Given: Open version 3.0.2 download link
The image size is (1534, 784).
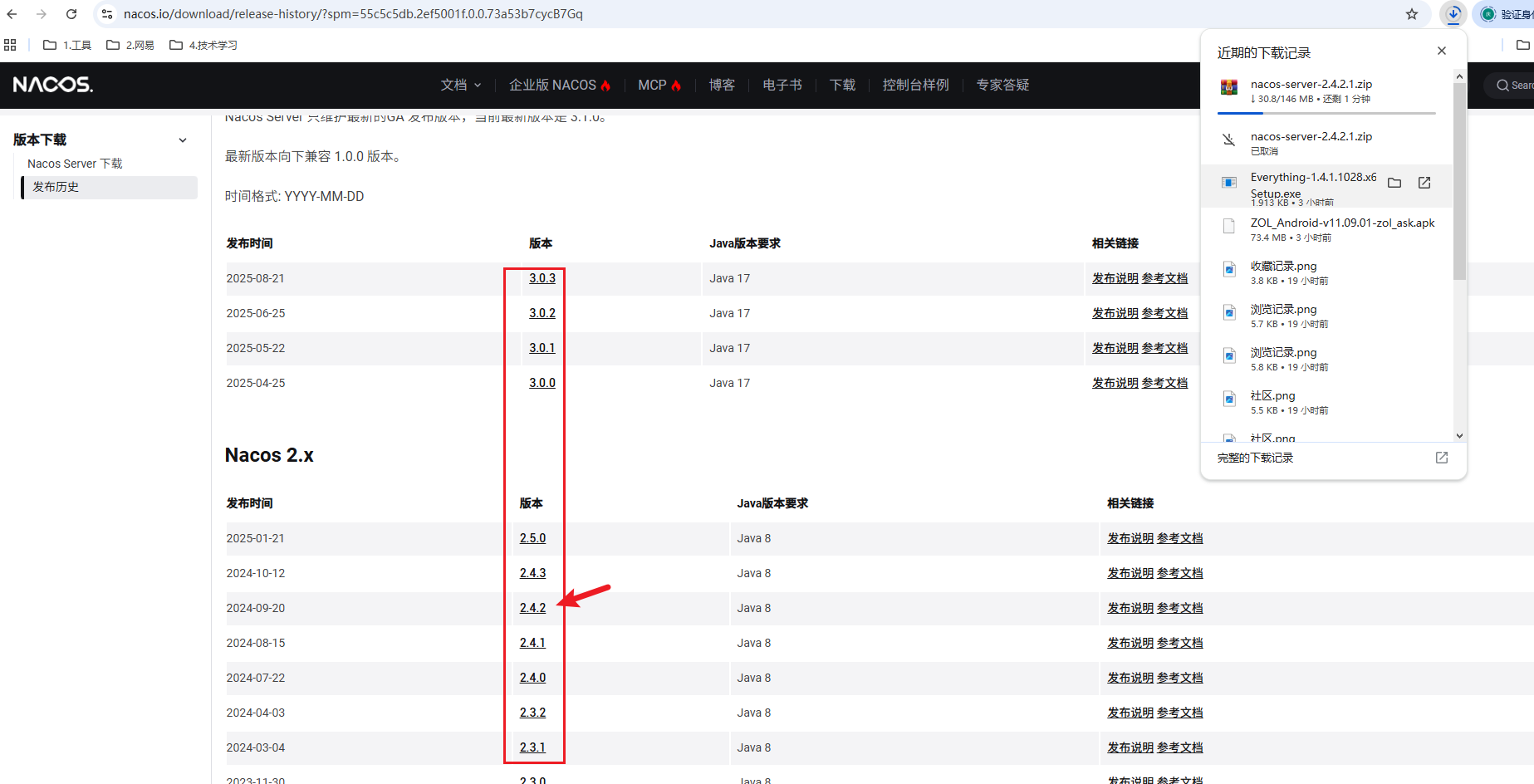Looking at the screenshot, I should pyautogui.click(x=542, y=313).
